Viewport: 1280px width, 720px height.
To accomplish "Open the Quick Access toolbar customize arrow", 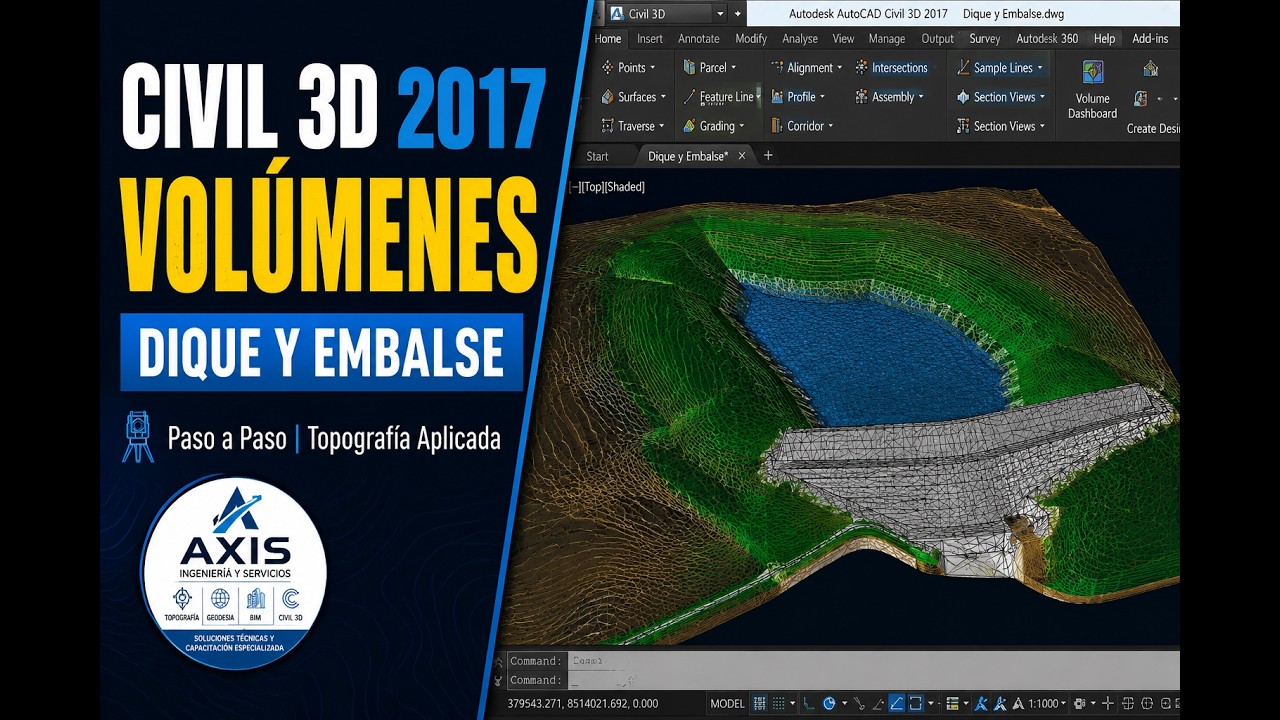I will [738, 14].
